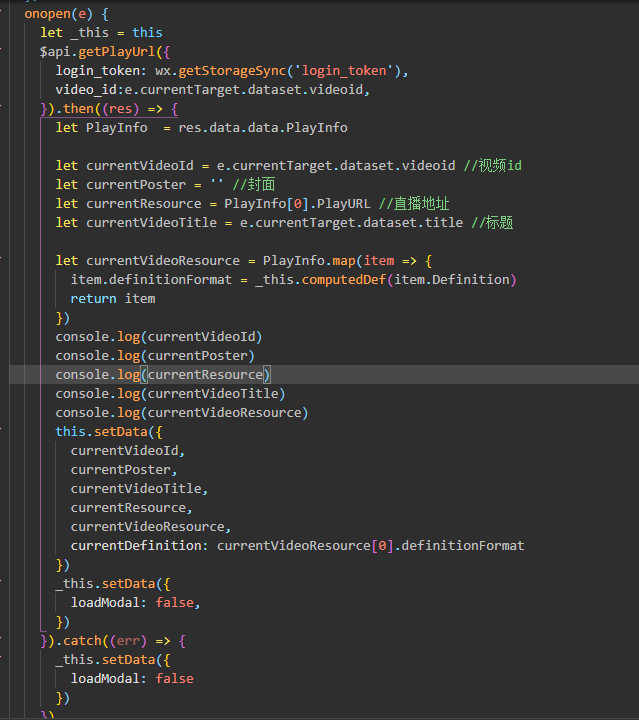Click res.data.data.PlayInfo expression
Screen dimensions: 639x720
(263, 128)
